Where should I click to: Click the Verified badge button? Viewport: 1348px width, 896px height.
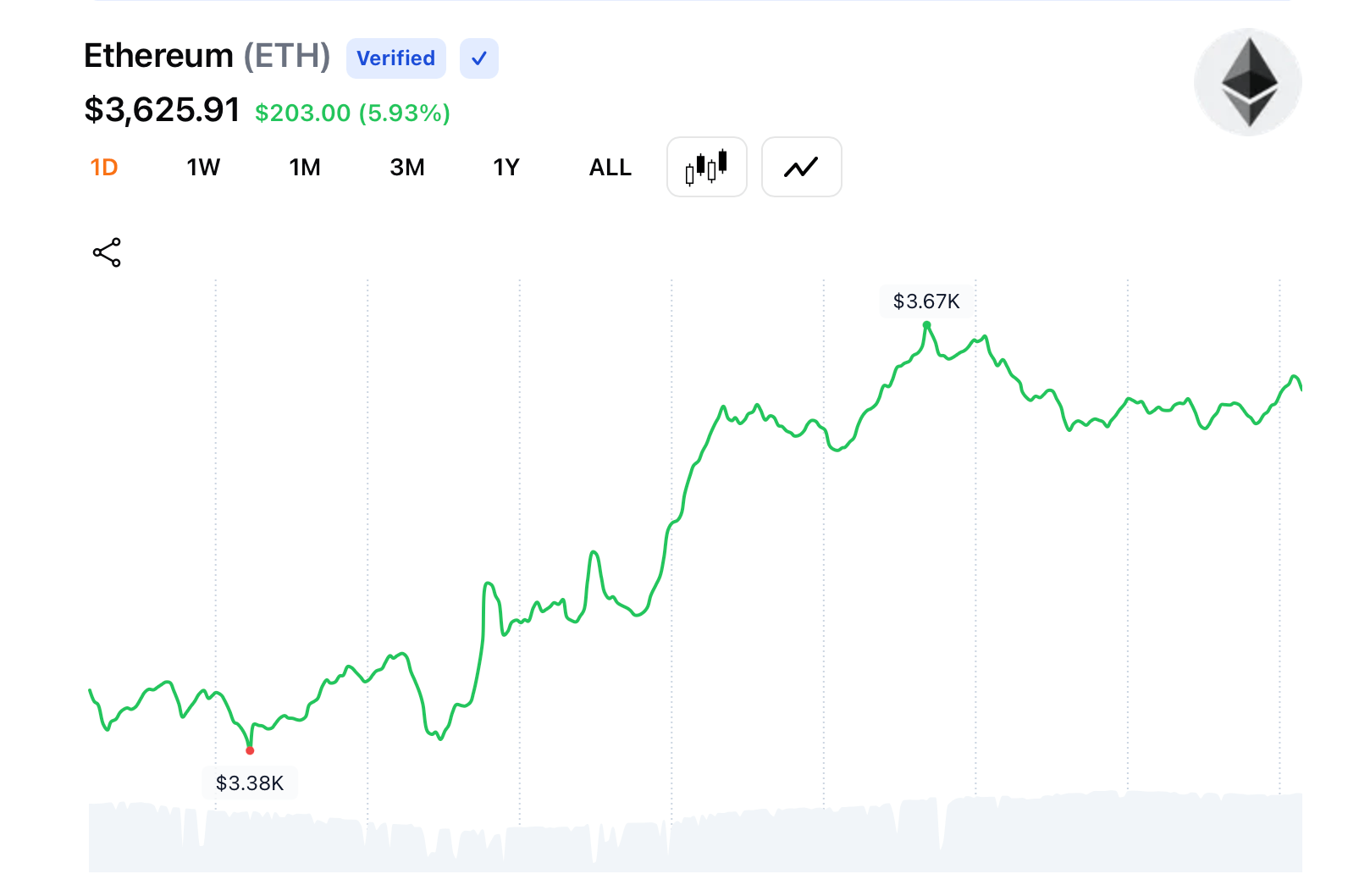click(x=395, y=58)
